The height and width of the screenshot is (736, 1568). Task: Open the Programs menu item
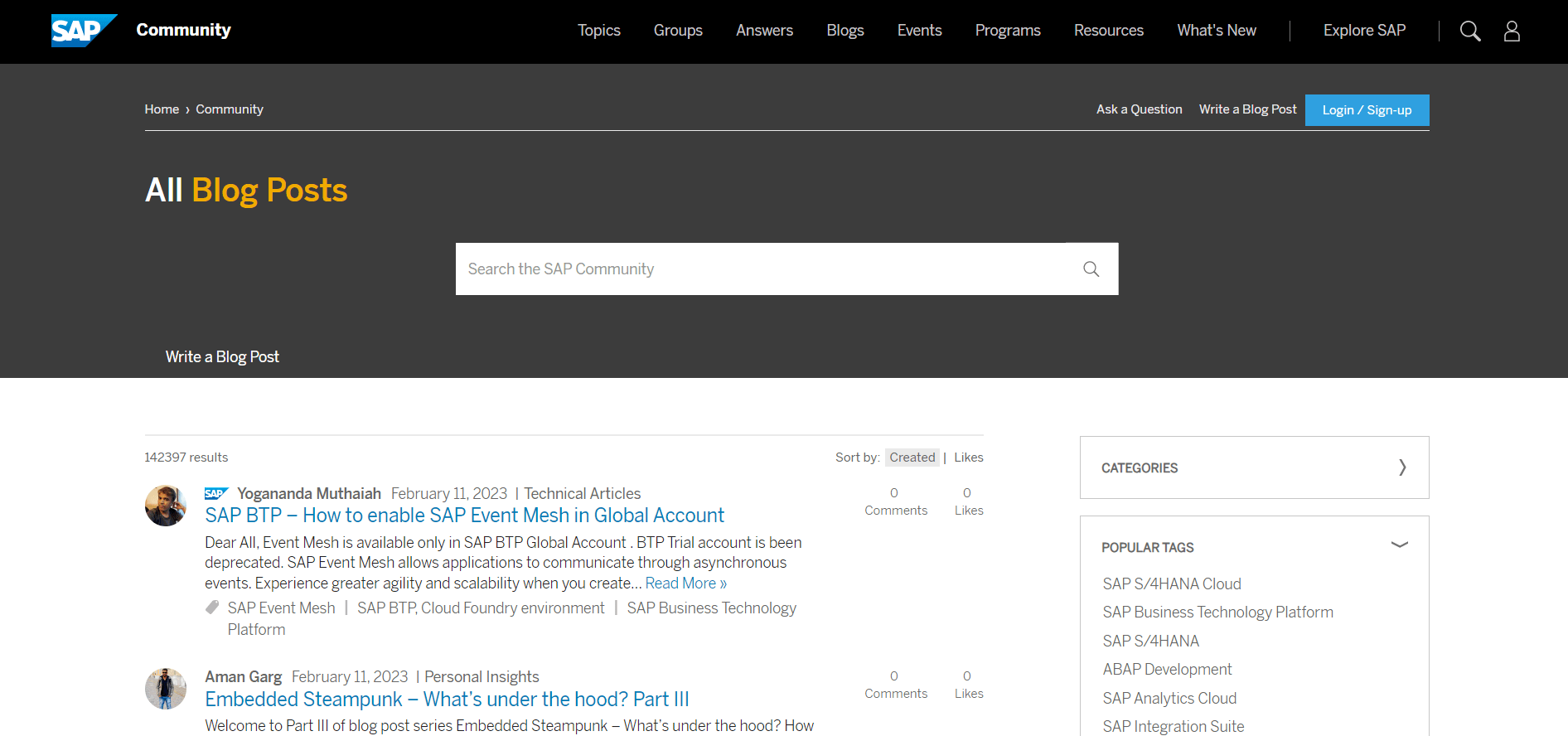(1008, 31)
